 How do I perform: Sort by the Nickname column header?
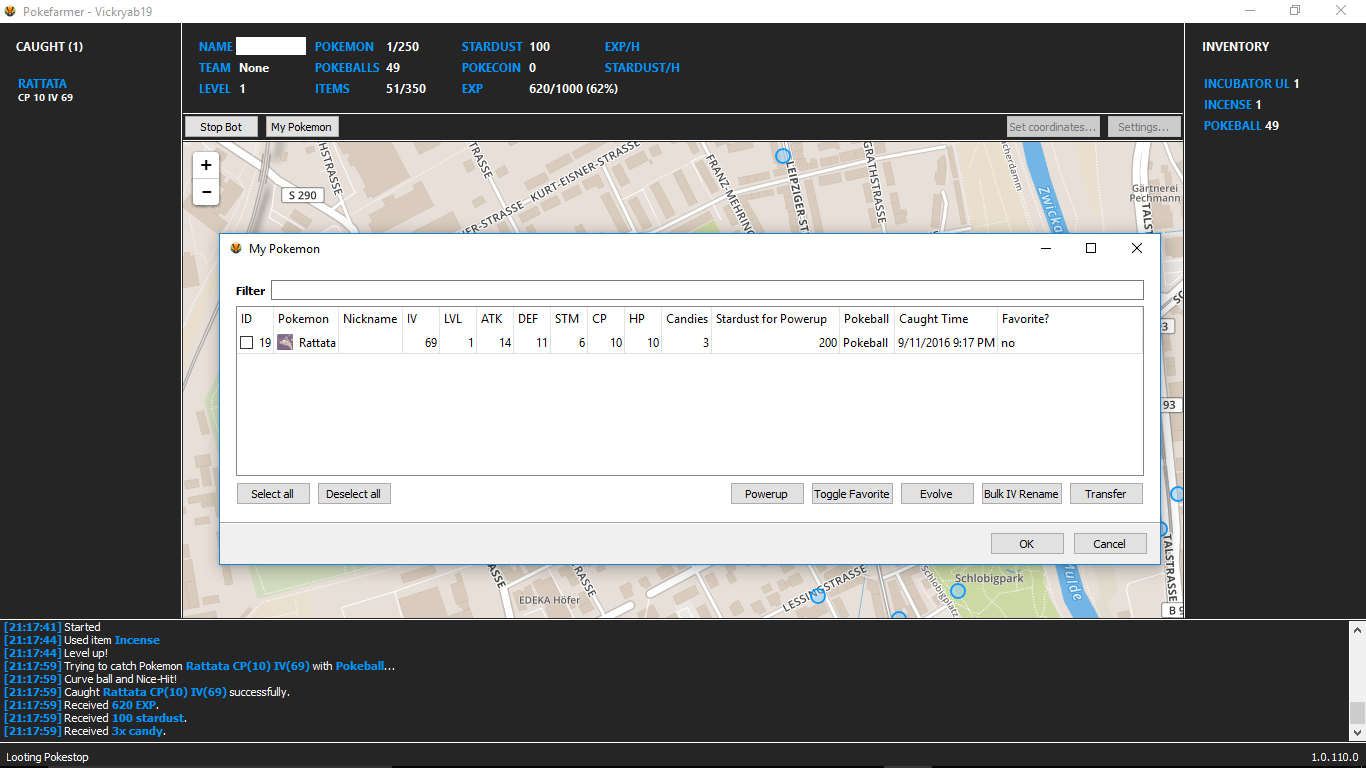click(x=370, y=319)
